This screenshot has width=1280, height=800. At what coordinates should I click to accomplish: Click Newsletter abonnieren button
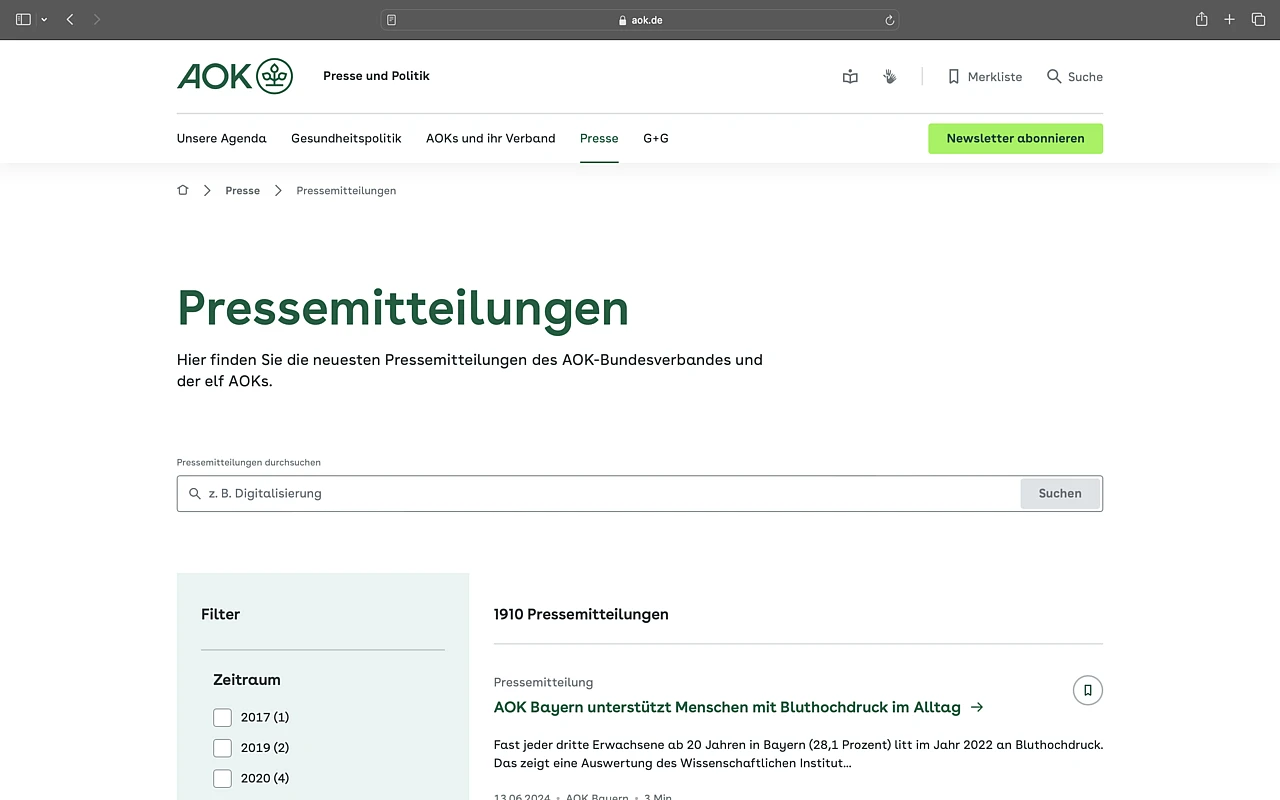[x=1015, y=139]
